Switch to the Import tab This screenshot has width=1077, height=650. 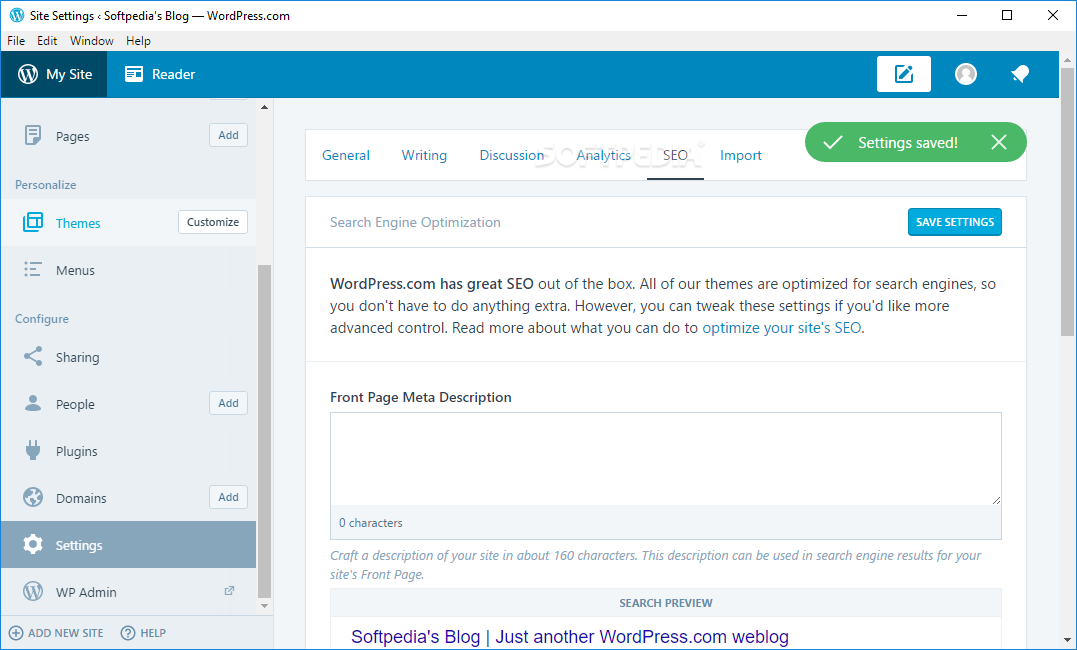click(x=740, y=155)
